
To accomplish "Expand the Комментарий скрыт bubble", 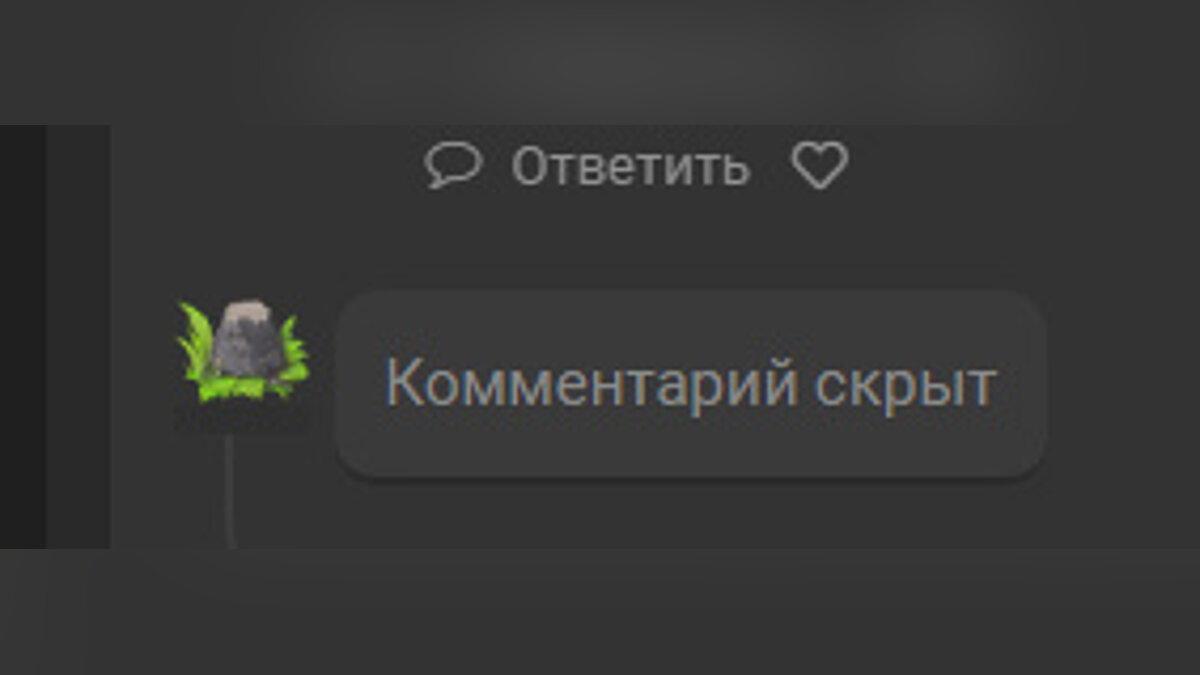I will point(690,384).
